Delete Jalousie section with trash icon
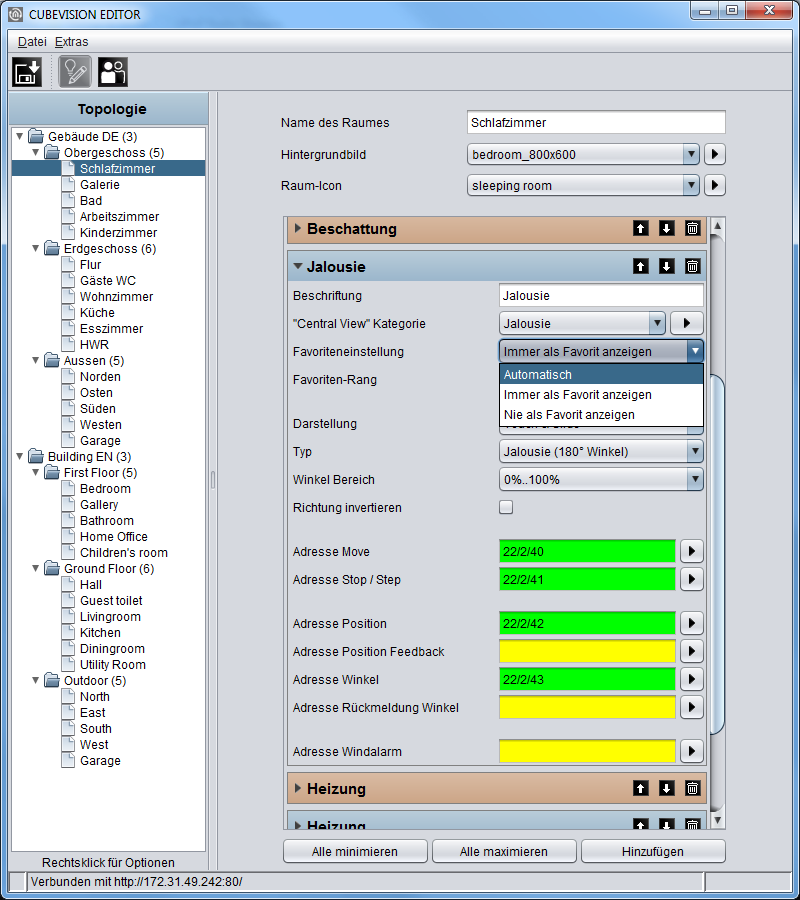The width and height of the screenshot is (800, 900). pos(692,266)
